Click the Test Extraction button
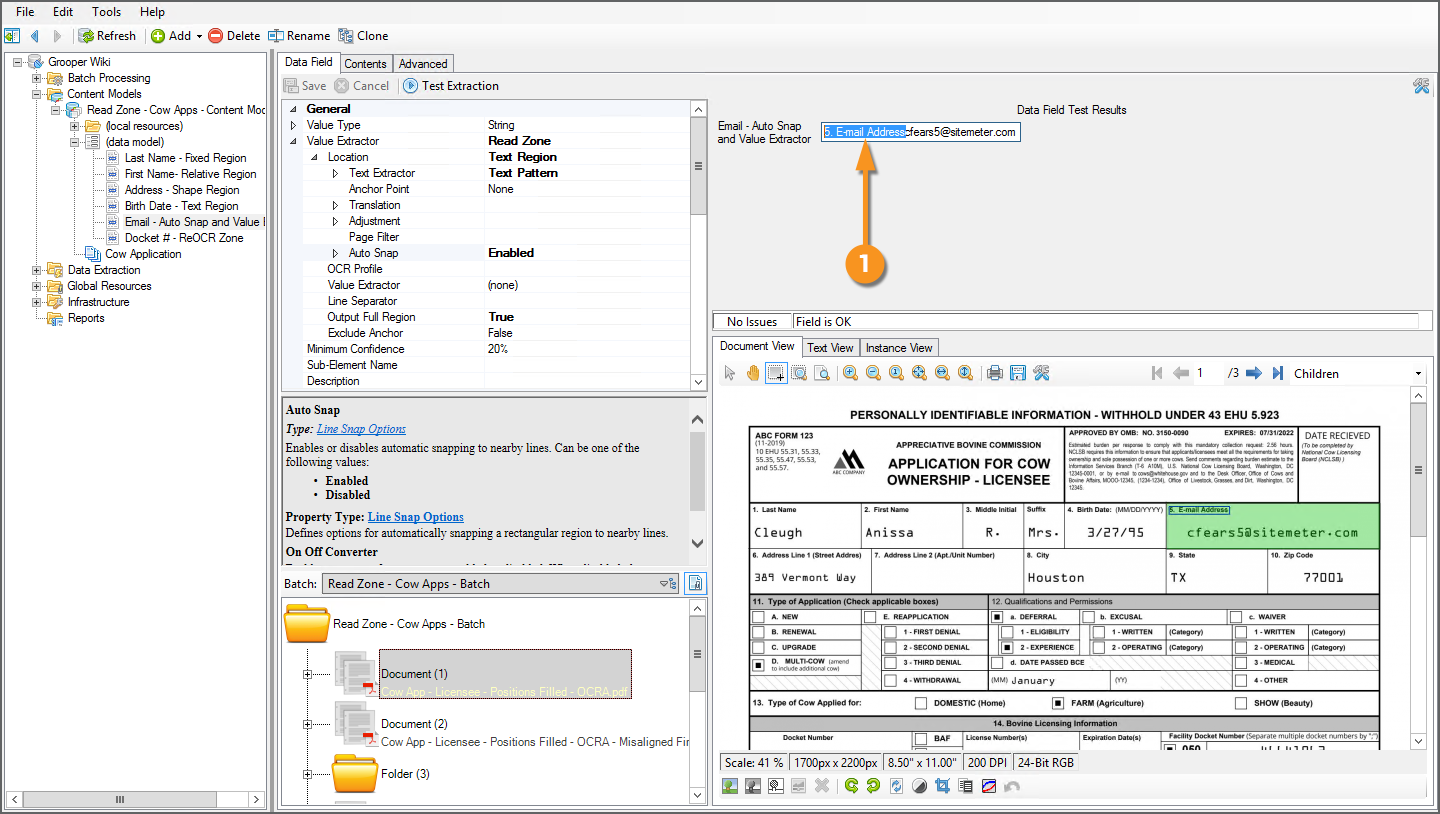This screenshot has width=1440, height=814. pyautogui.click(x=451, y=86)
